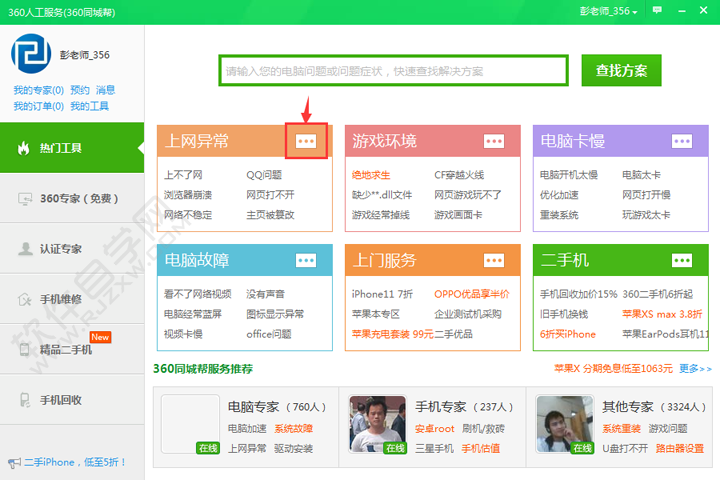
Task: Open 我的专家(0) link
Action: click(x=39, y=90)
